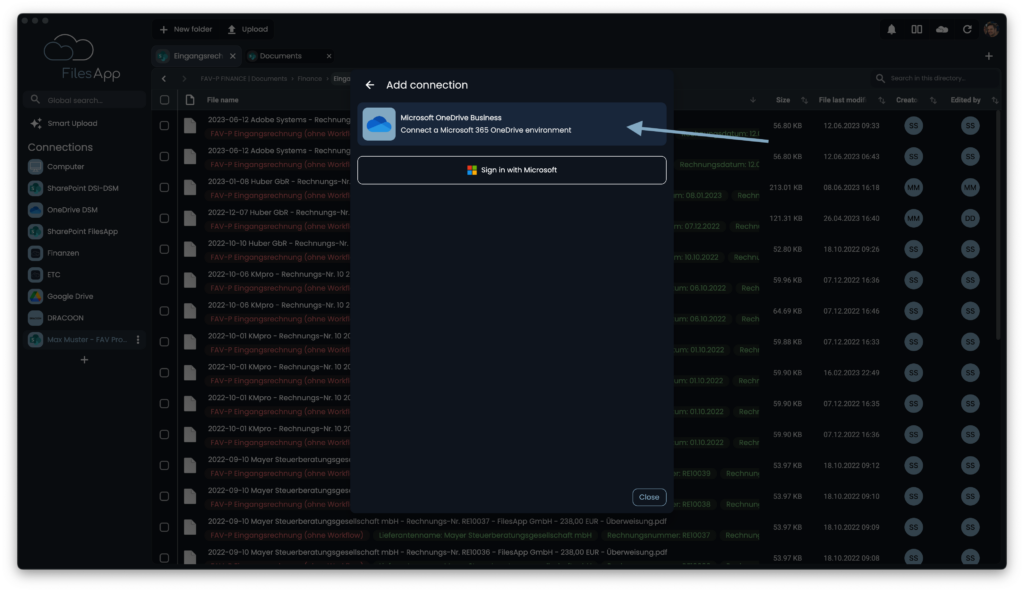Close the Documents tab
The width and height of the screenshot is (1024, 591).
328,56
